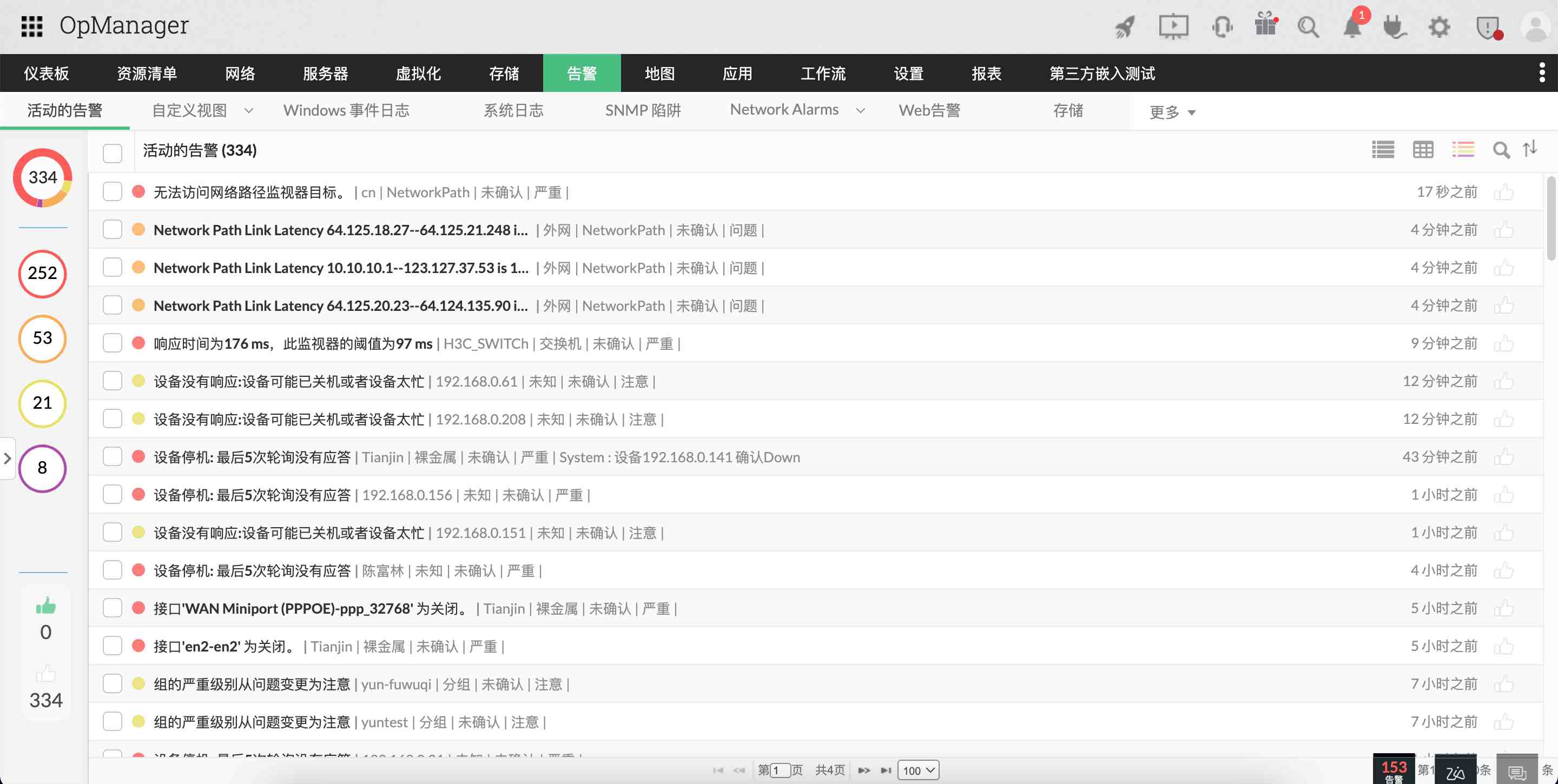Switch to the SNMP 陷阱 tab
This screenshot has width=1558, height=784.
(x=642, y=111)
